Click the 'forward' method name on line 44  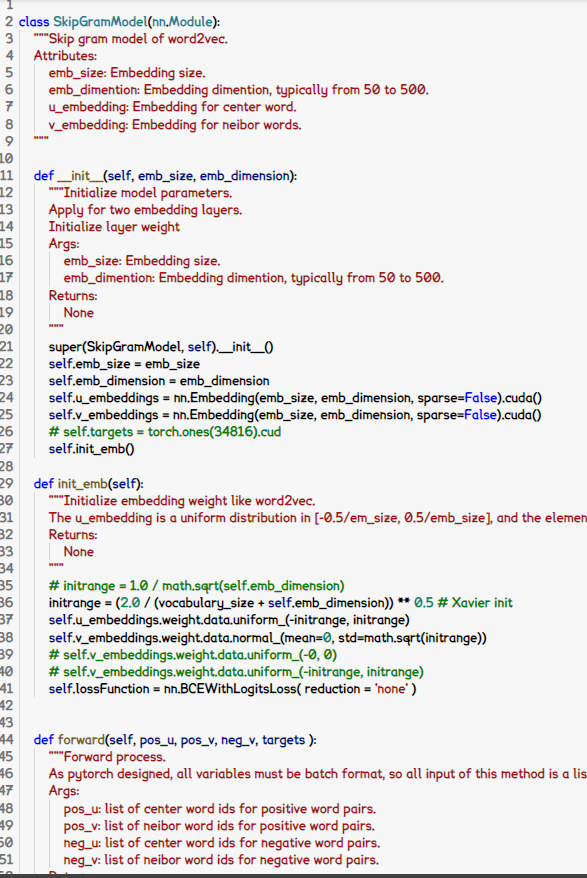tap(81, 739)
